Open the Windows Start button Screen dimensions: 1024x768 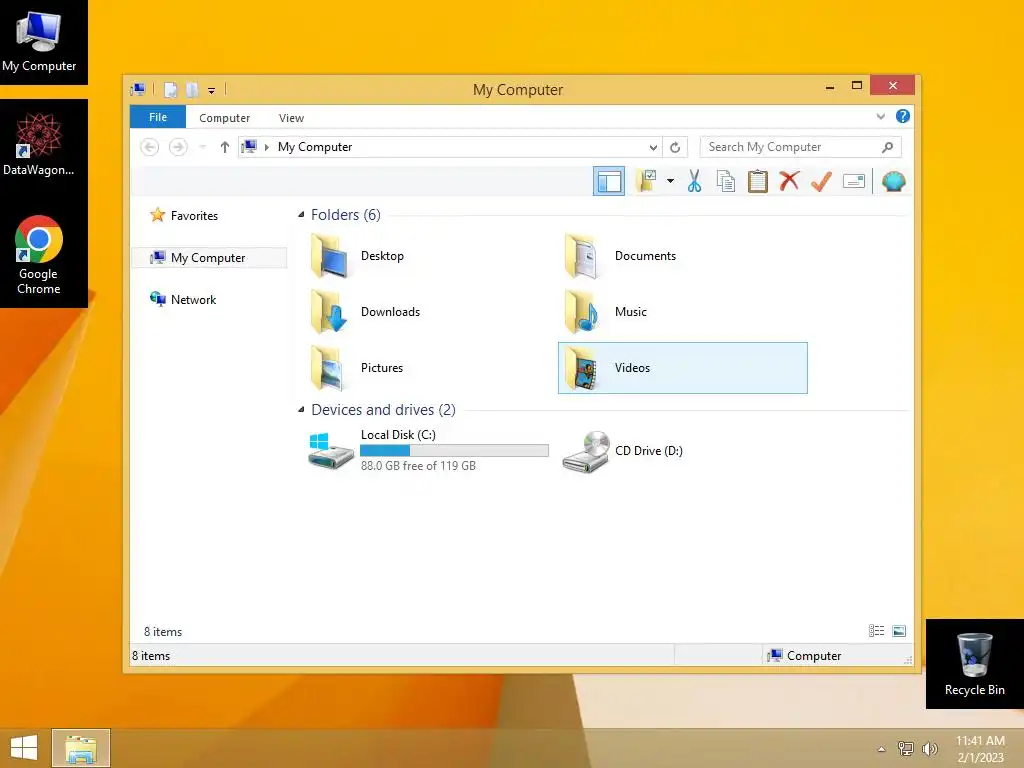pyautogui.click(x=24, y=748)
